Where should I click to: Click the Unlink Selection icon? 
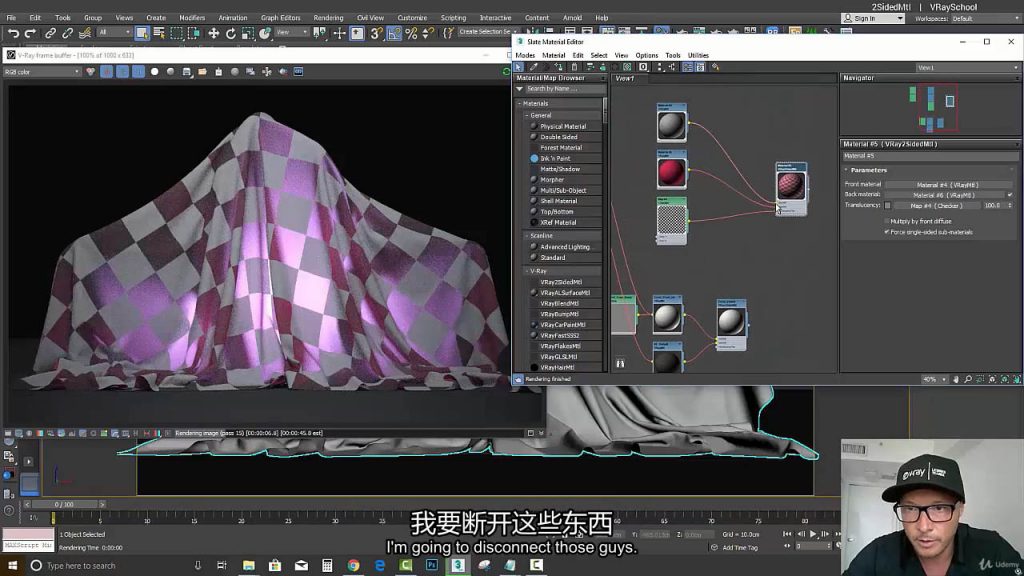(67, 33)
